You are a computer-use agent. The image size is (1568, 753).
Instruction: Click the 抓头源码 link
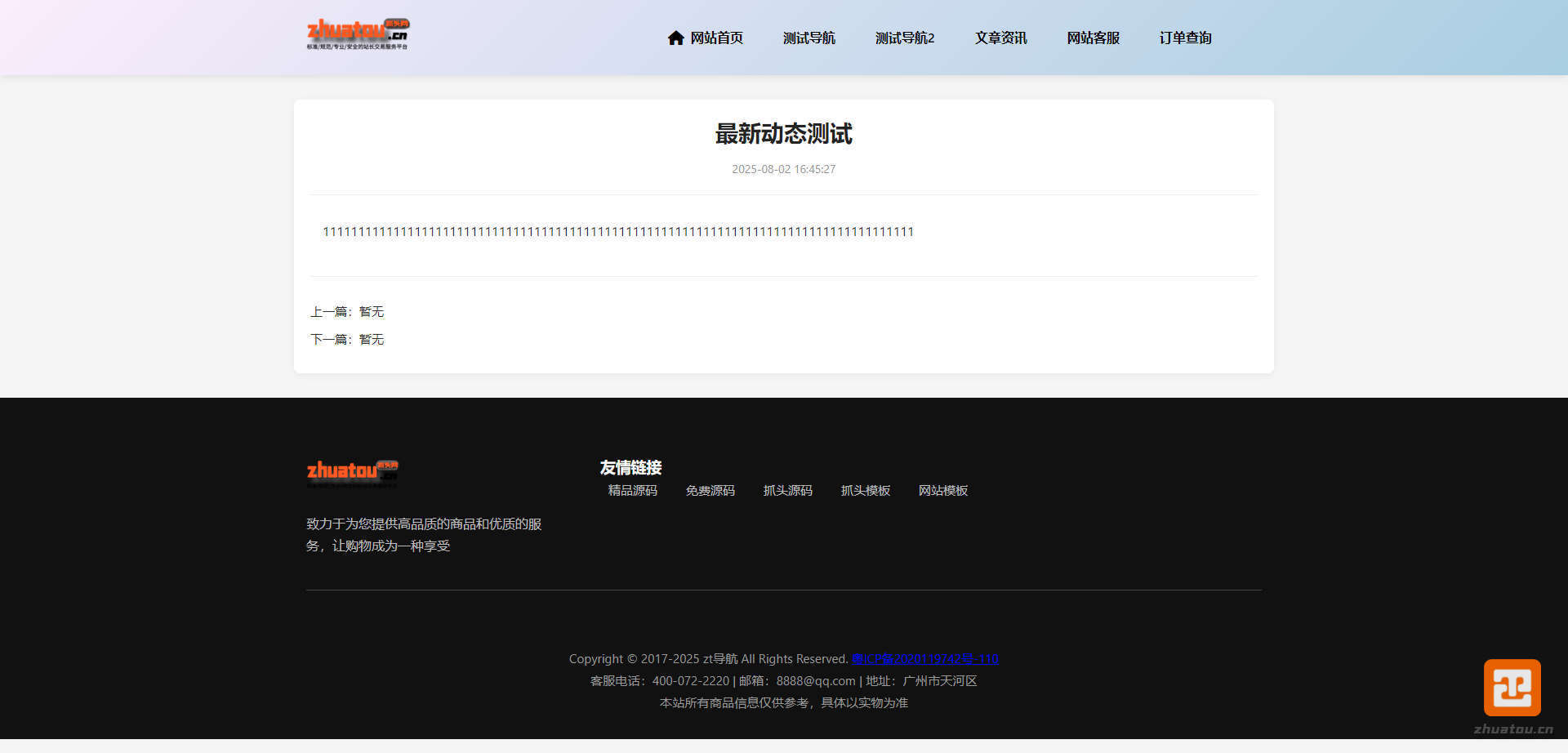(x=787, y=490)
